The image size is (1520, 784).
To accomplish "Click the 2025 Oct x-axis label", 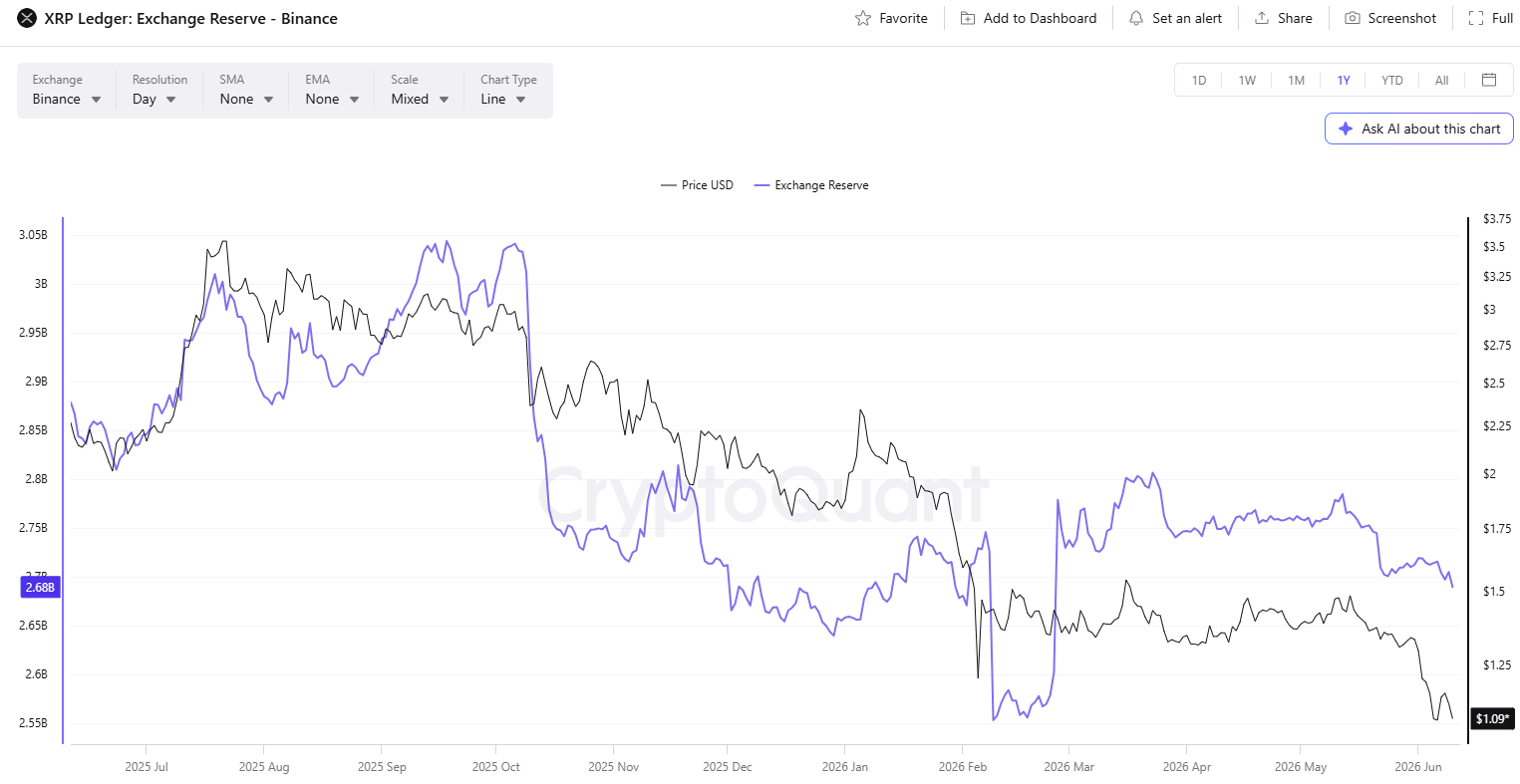I will pos(496,767).
